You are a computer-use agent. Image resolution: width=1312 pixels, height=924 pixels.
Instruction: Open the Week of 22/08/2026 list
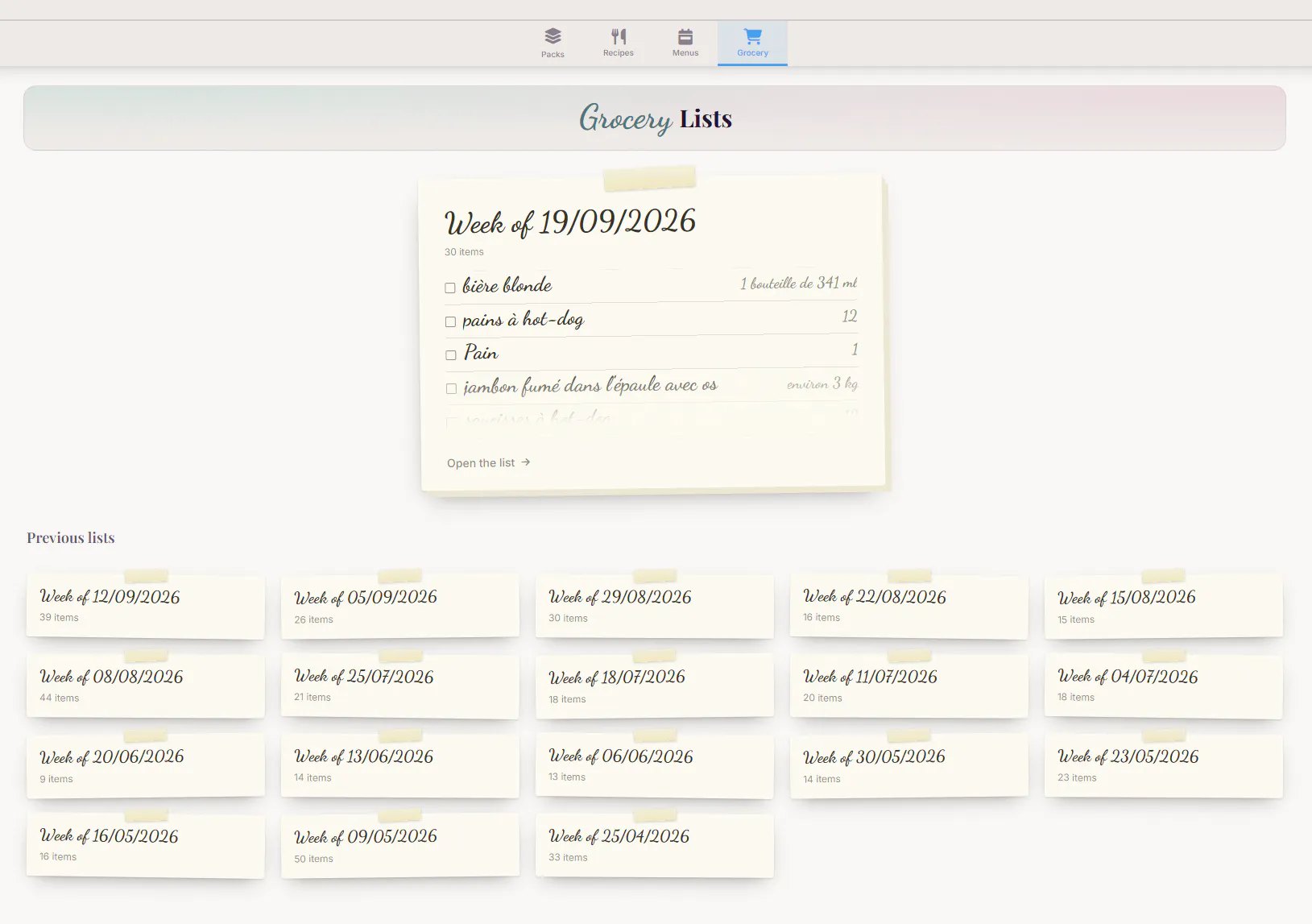909,606
